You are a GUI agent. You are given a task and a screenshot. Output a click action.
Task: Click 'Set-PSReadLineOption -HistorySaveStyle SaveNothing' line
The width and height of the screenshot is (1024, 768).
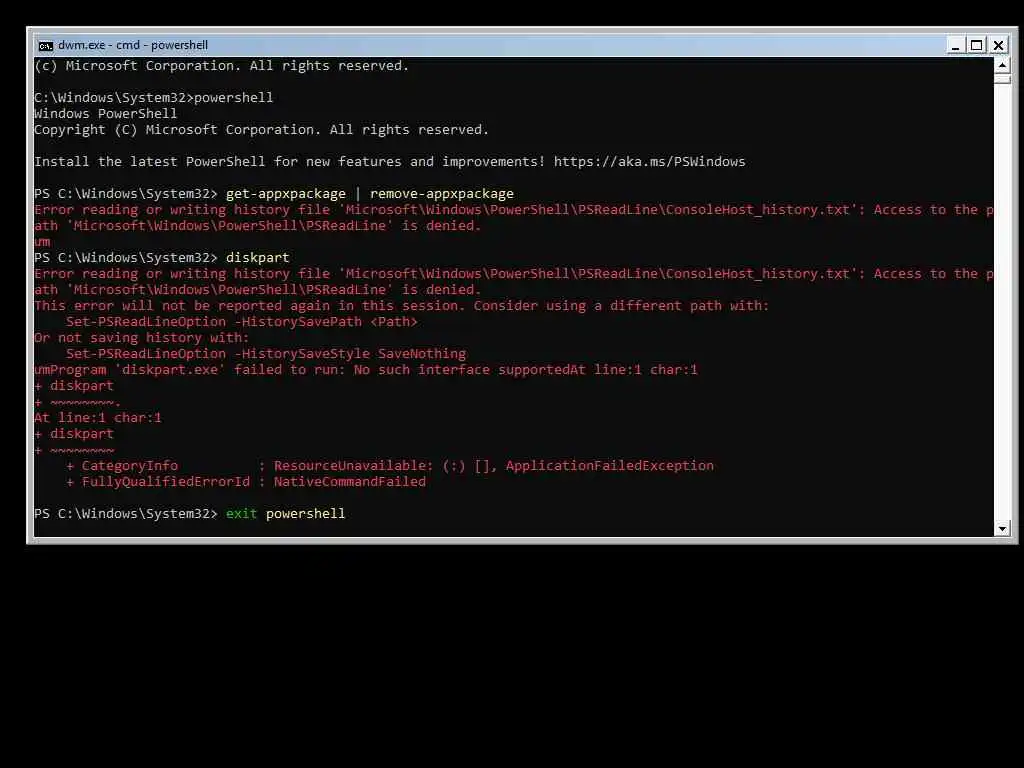(266, 354)
